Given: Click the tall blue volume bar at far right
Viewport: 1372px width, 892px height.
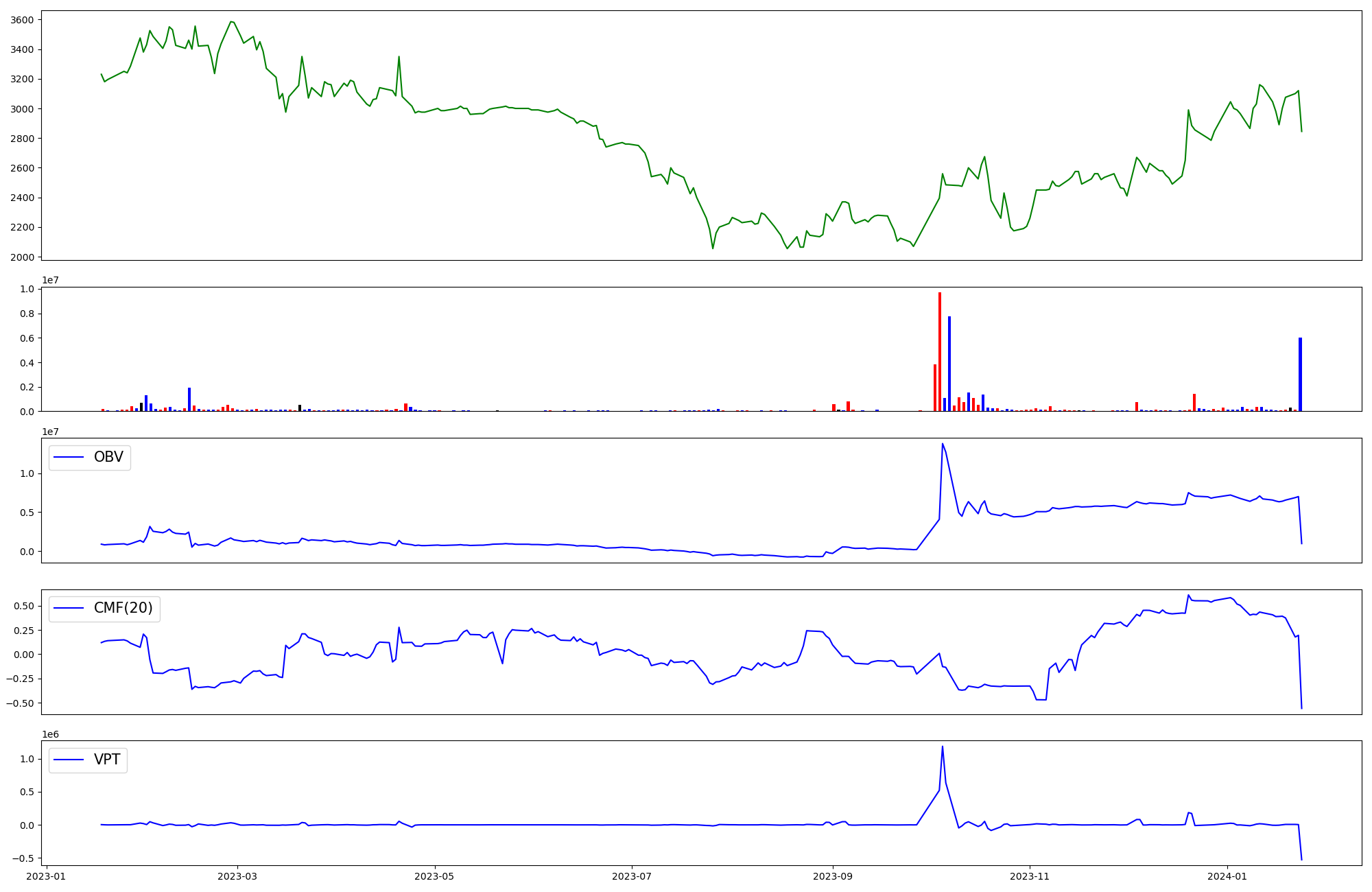Looking at the screenshot, I should (1300, 375).
